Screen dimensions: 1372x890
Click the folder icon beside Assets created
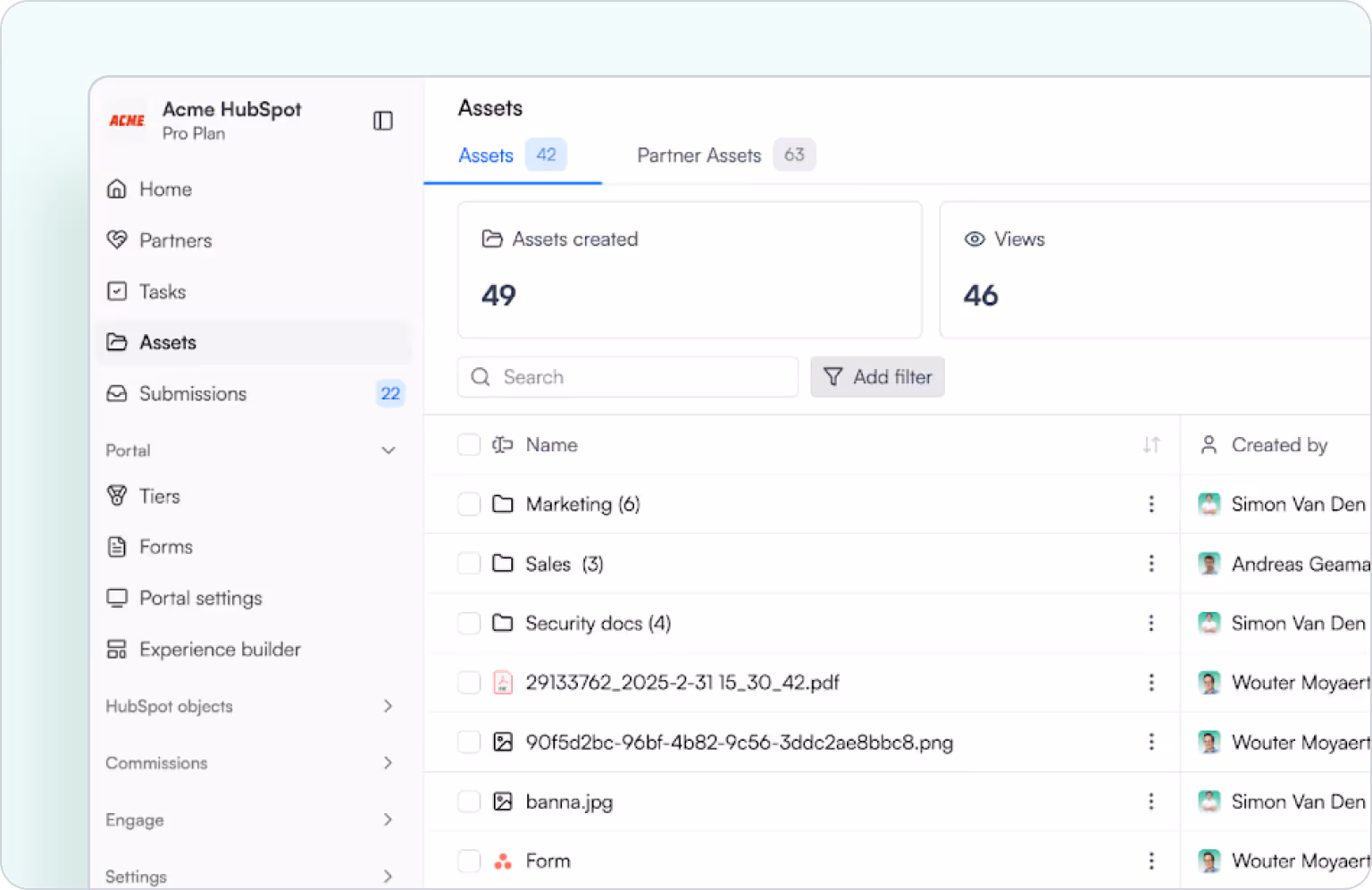point(492,239)
